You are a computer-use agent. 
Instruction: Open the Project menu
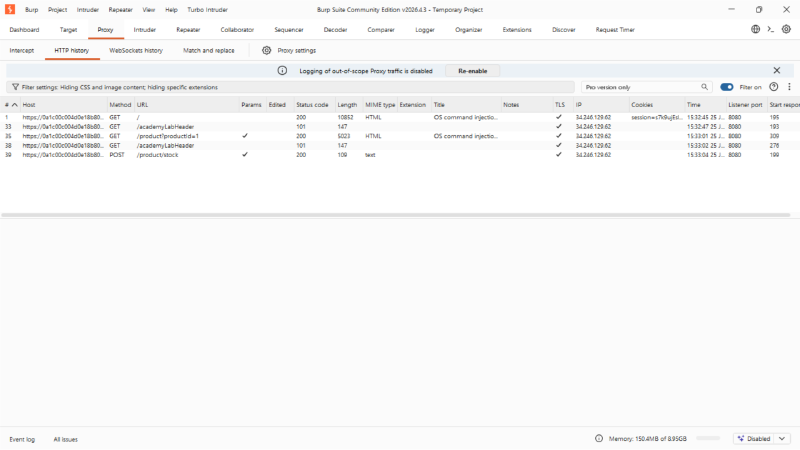[57, 9]
